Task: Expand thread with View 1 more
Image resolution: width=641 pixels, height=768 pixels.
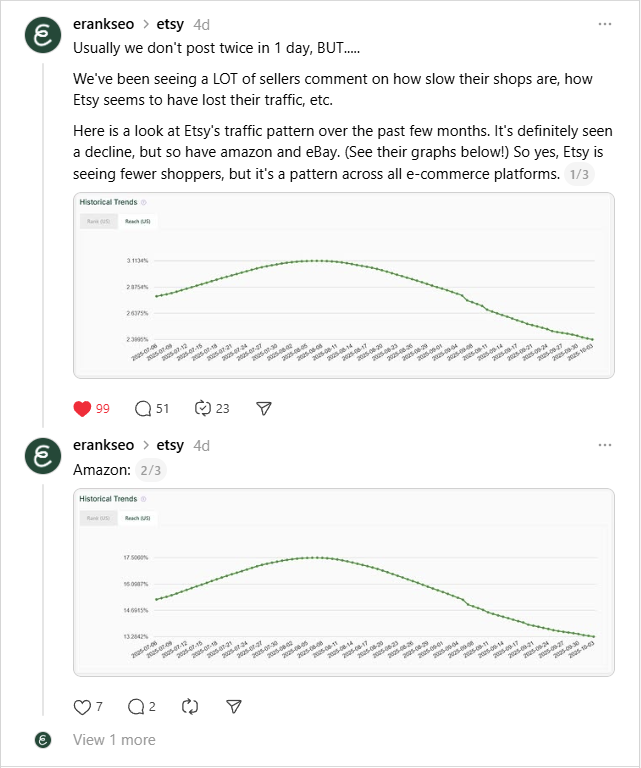Action: 114,740
